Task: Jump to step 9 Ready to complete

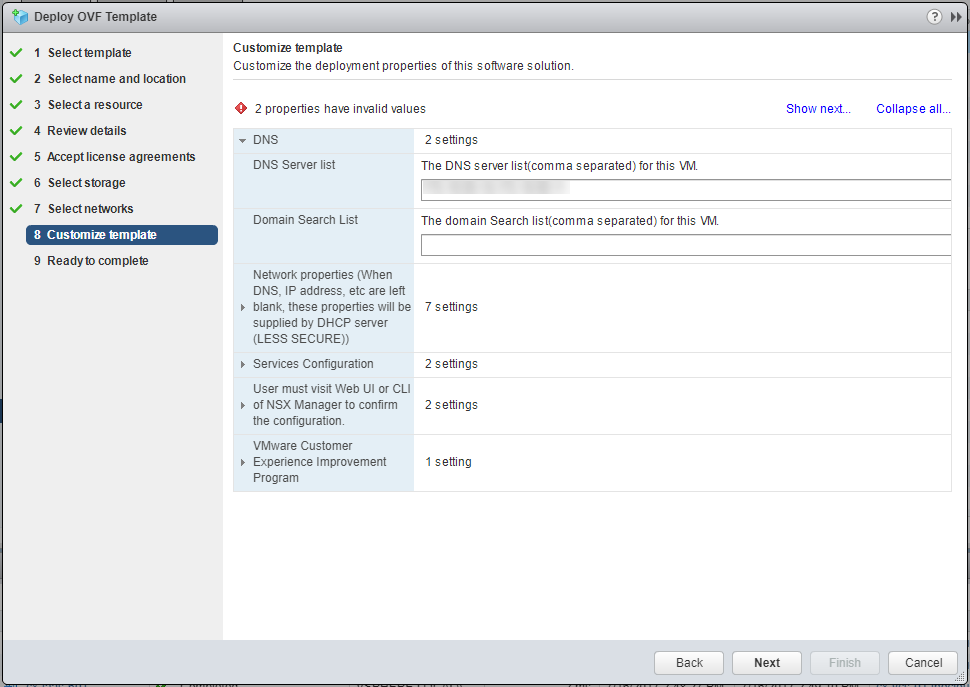Action: click(98, 261)
